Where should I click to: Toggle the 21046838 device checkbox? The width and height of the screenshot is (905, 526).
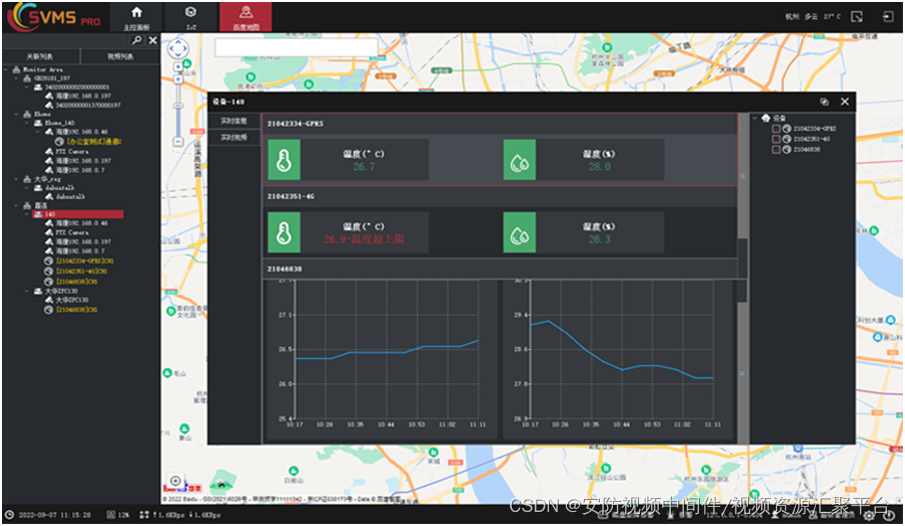[x=776, y=150]
